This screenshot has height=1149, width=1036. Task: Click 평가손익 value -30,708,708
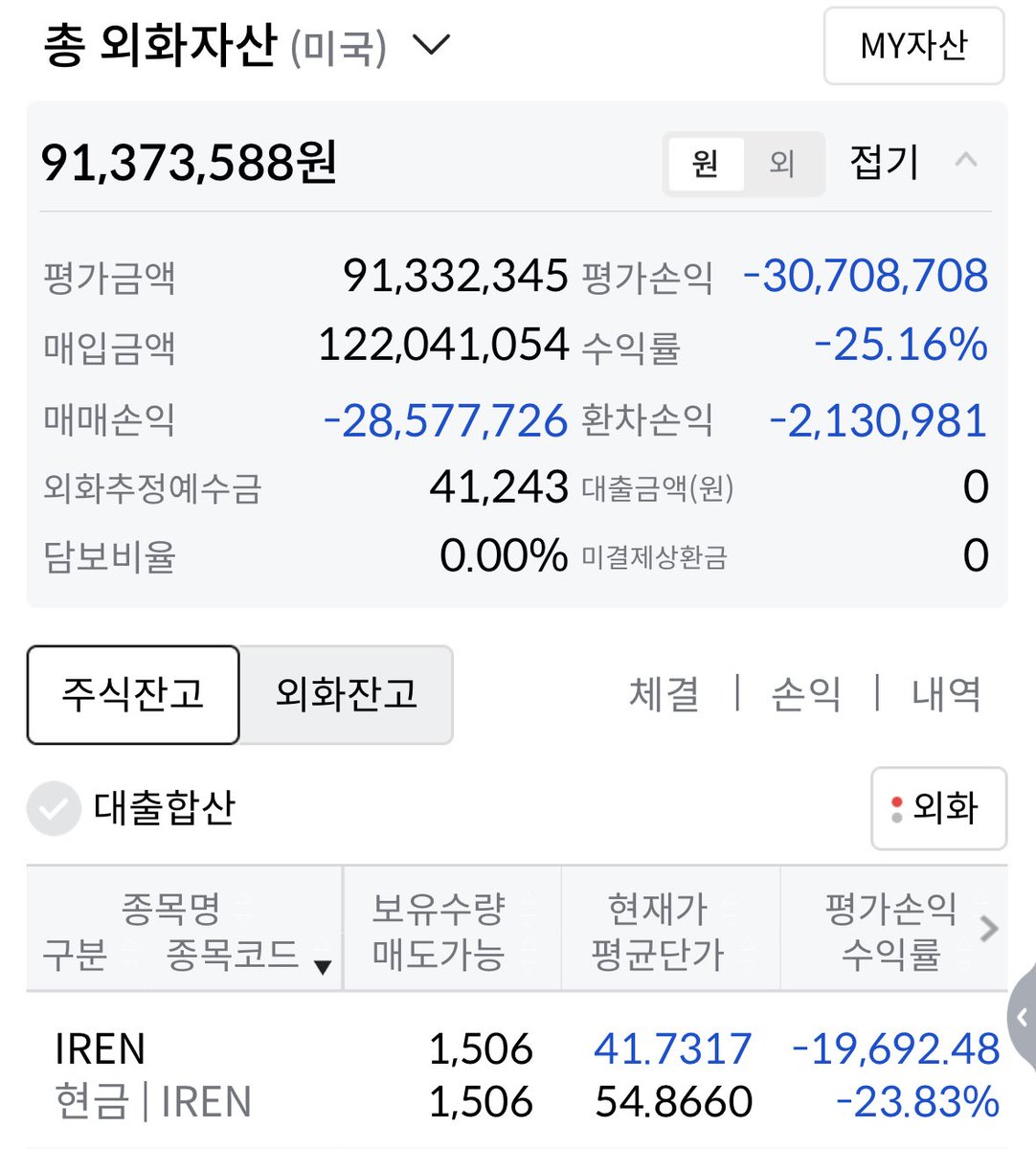click(866, 277)
